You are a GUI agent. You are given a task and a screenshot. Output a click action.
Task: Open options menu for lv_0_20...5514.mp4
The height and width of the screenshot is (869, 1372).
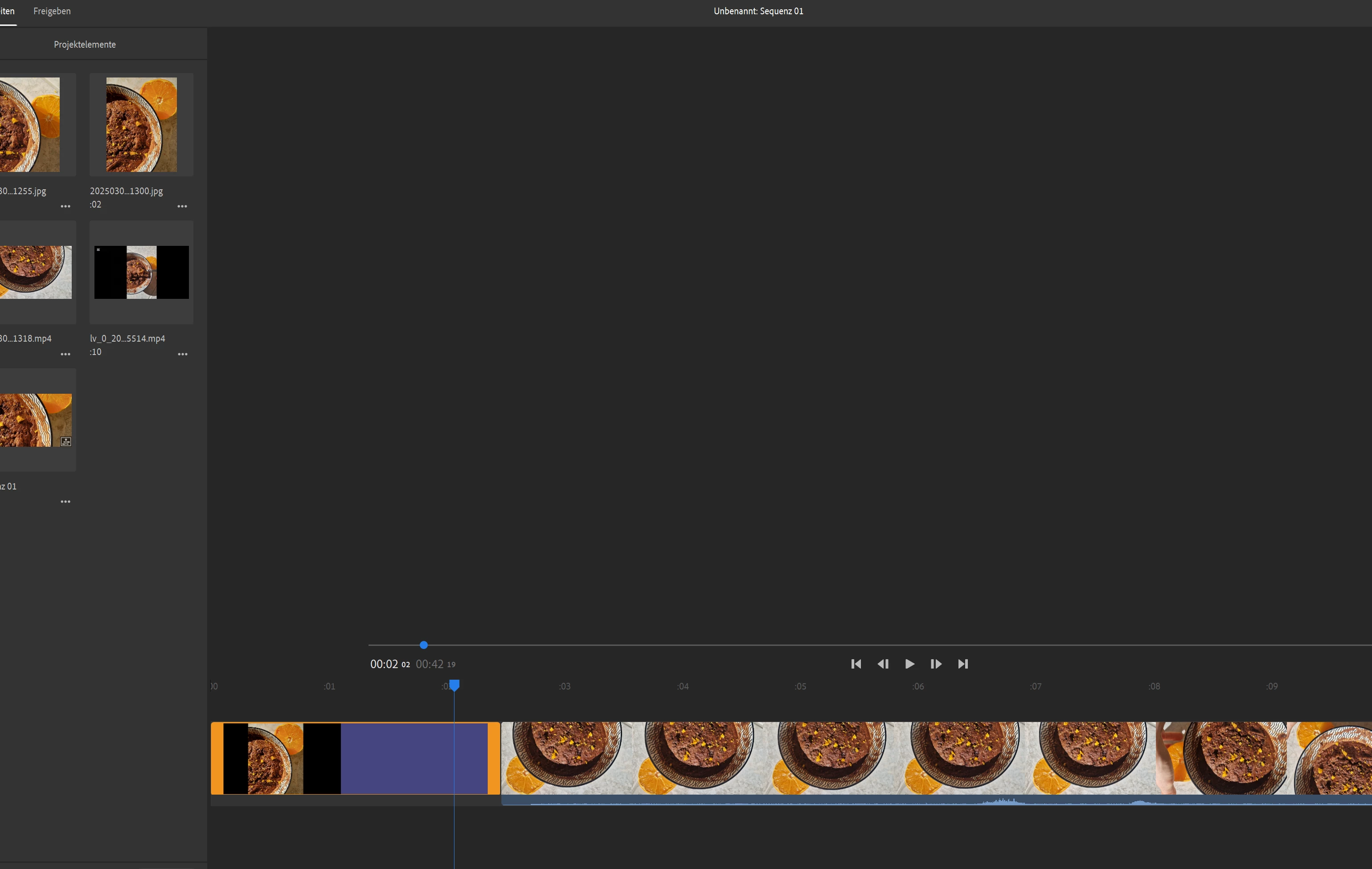point(182,354)
